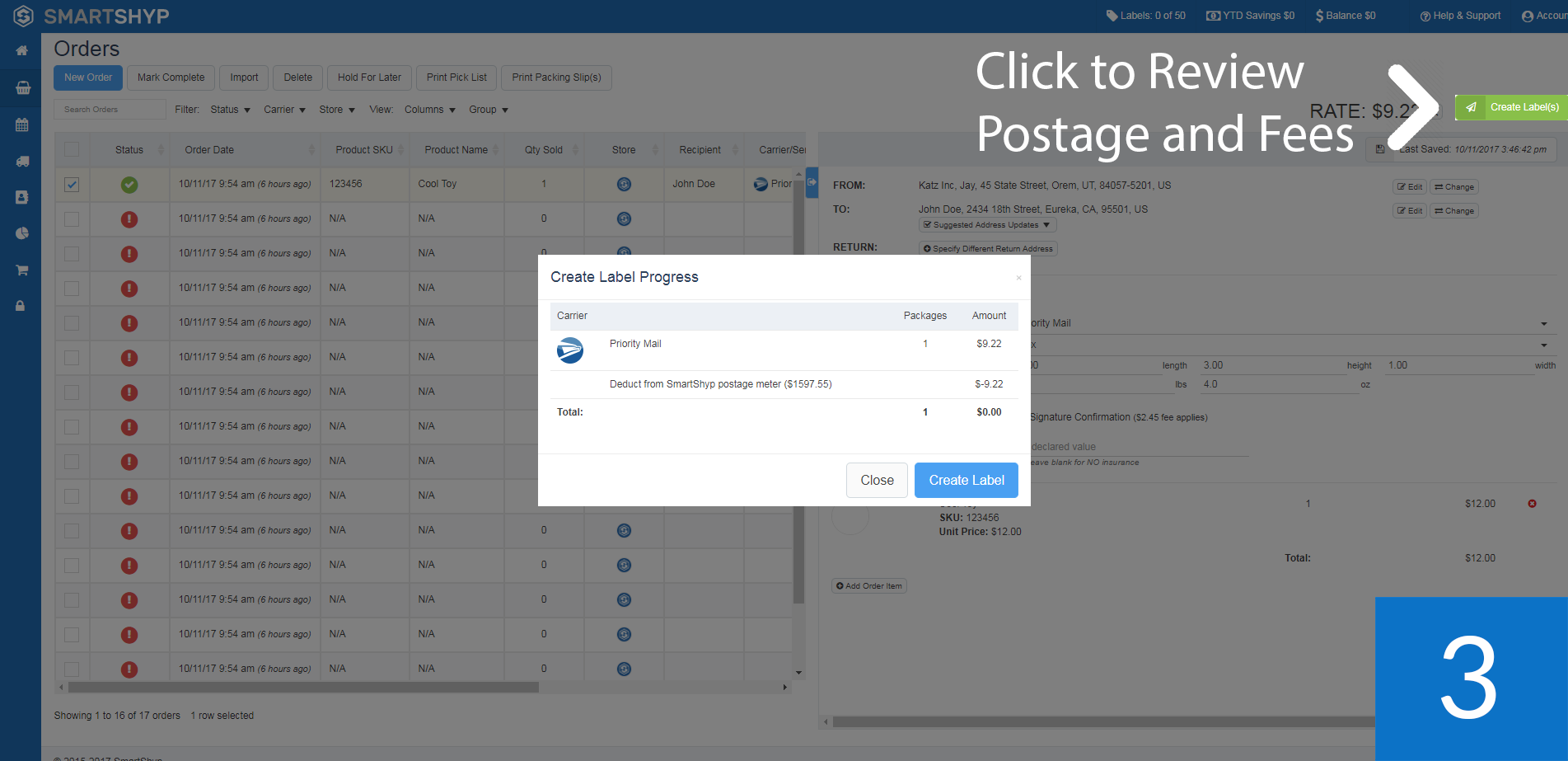
Task: Click the lock sidebar icon
Action: [x=21, y=306]
